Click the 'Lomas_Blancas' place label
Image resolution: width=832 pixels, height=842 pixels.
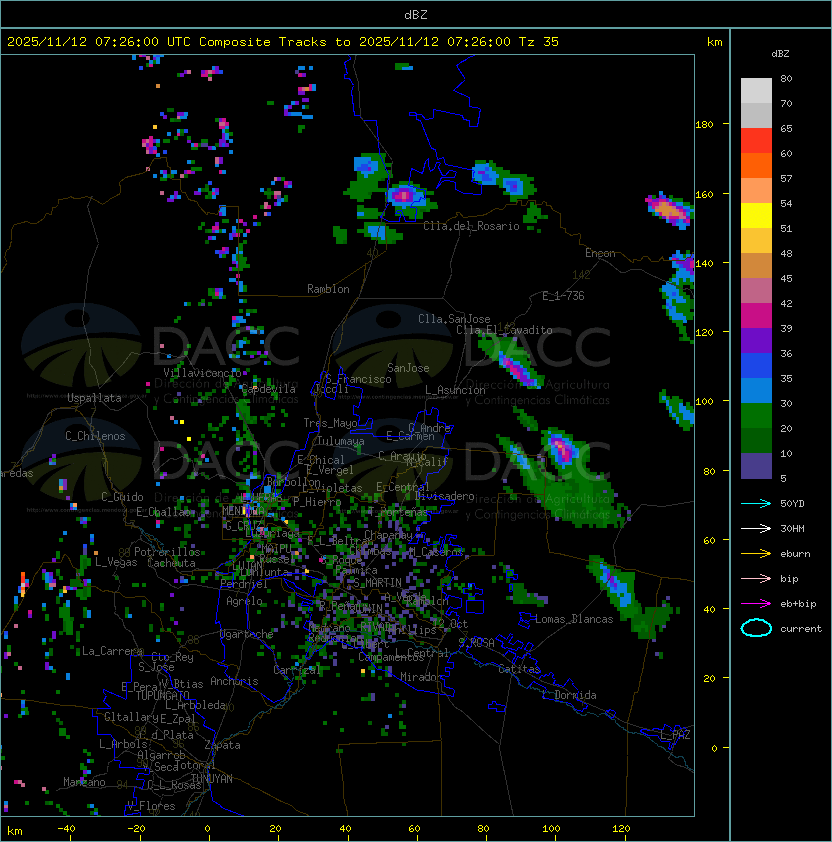point(574,619)
